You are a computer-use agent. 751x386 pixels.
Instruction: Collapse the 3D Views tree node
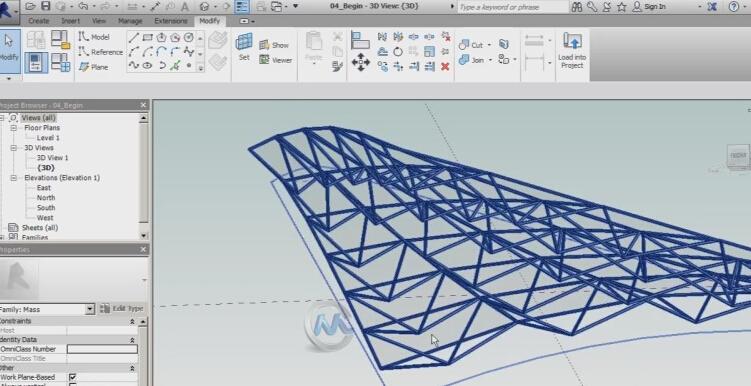pyautogui.click(x=13, y=148)
